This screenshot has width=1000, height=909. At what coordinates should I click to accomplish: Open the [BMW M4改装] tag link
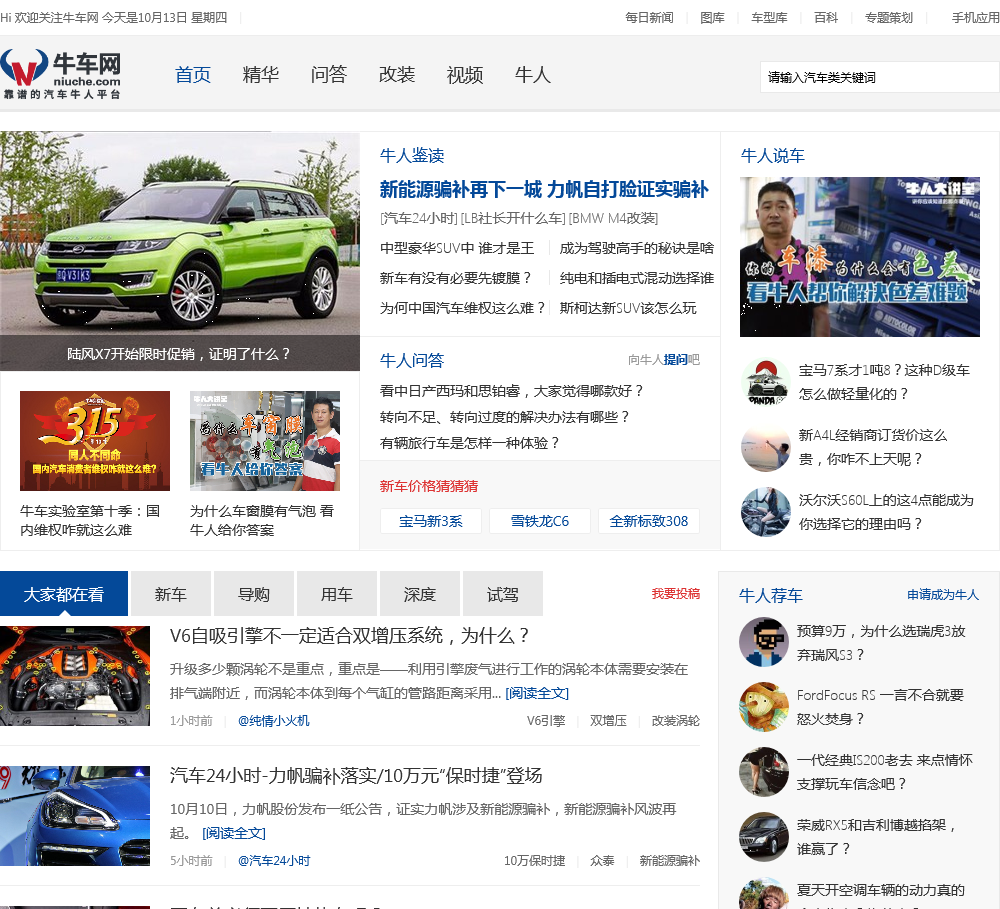pyautogui.click(x=613, y=218)
